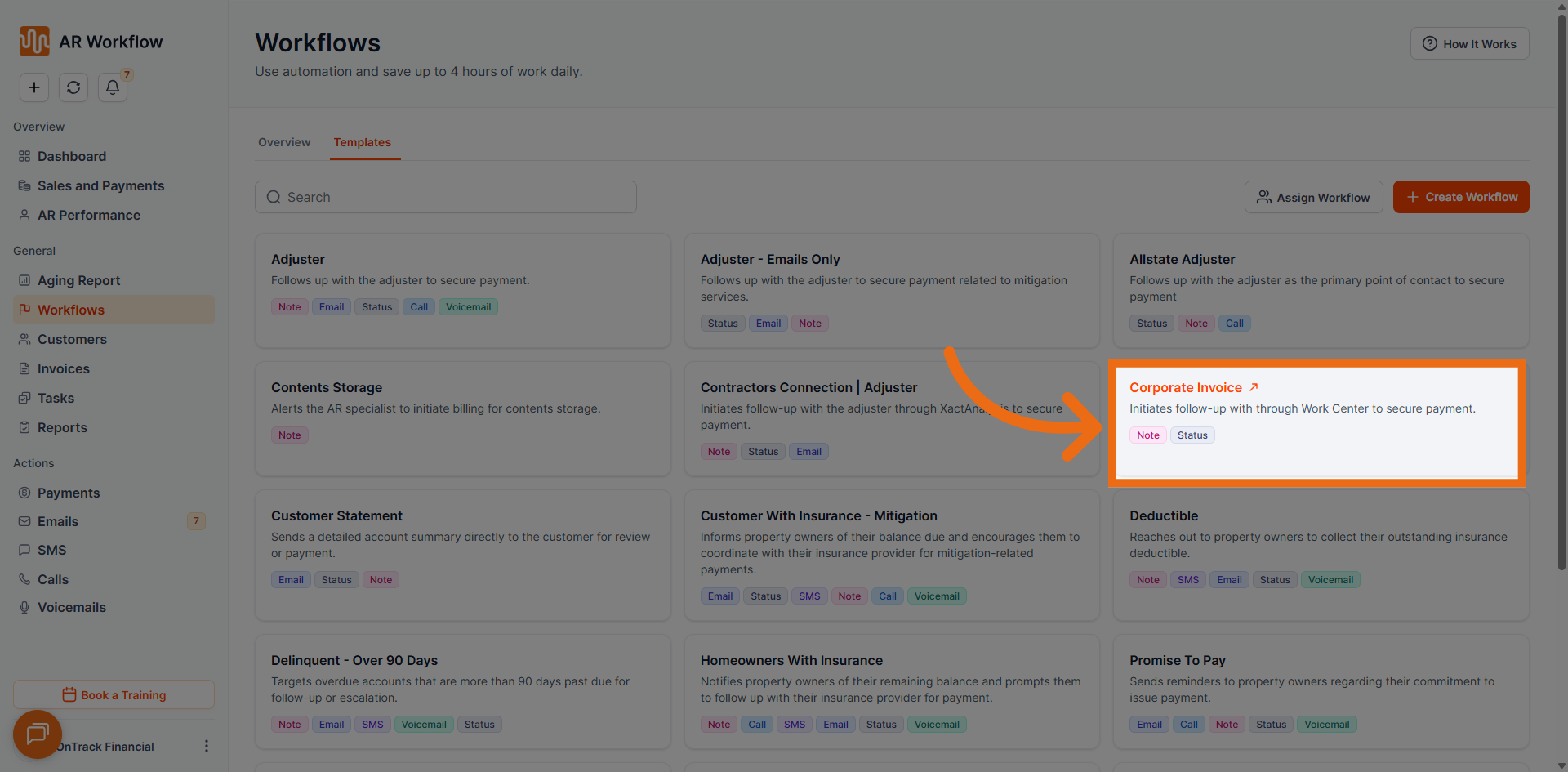Click the Create Workflow button
This screenshot has height=772, width=1568.
[x=1460, y=197]
